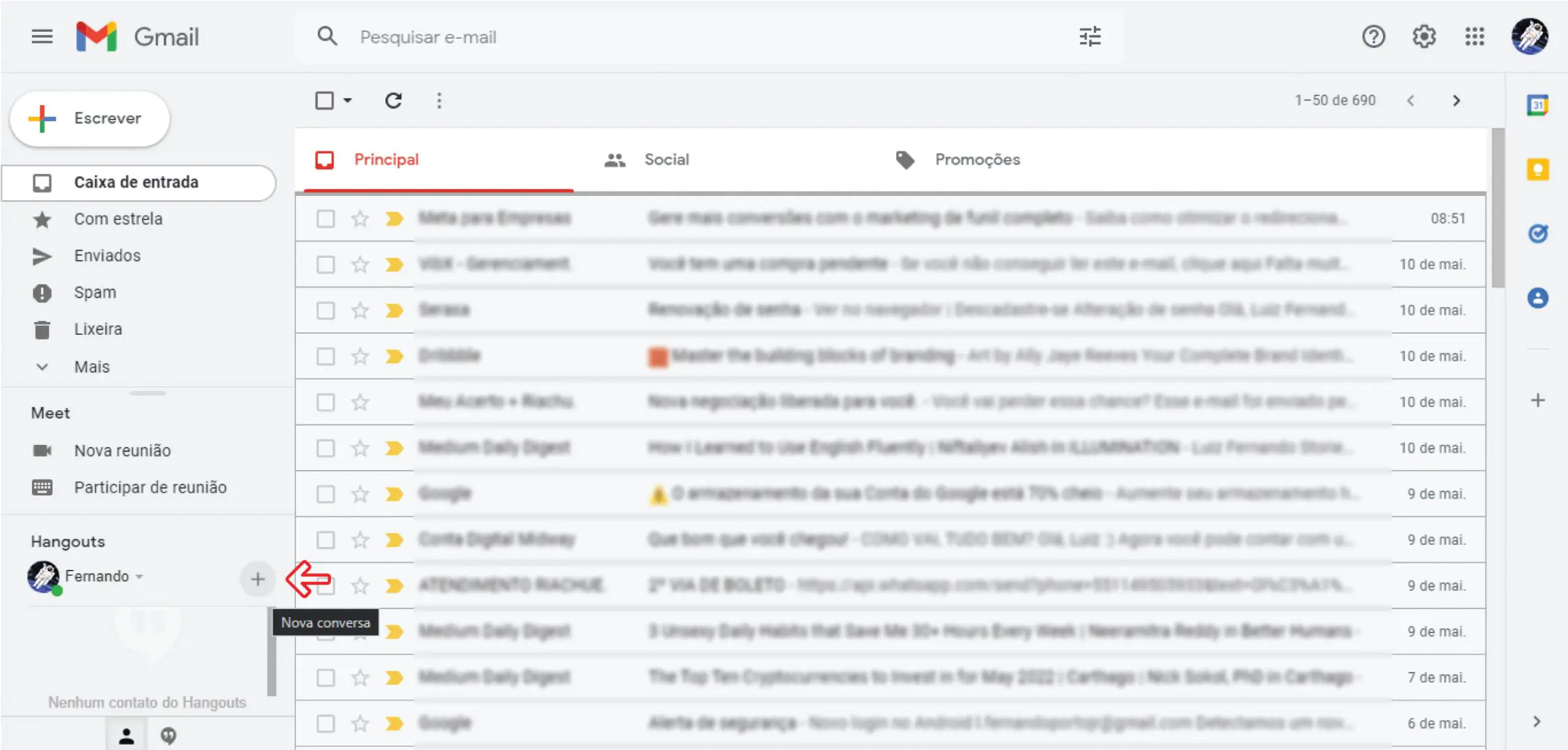This screenshot has height=750, width=1568.
Task: Open Caixa de entrada folder
Action: [x=138, y=182]
